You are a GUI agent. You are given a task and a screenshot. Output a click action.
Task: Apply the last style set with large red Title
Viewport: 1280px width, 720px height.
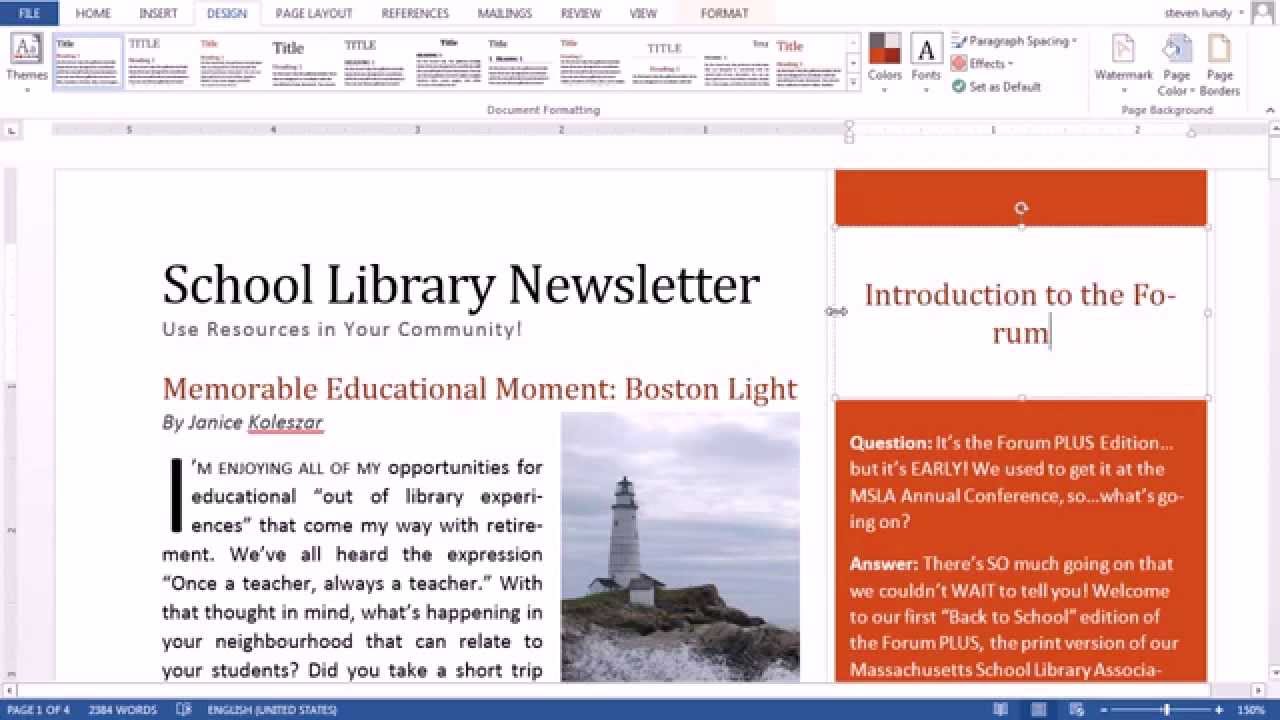coord(808,63)
